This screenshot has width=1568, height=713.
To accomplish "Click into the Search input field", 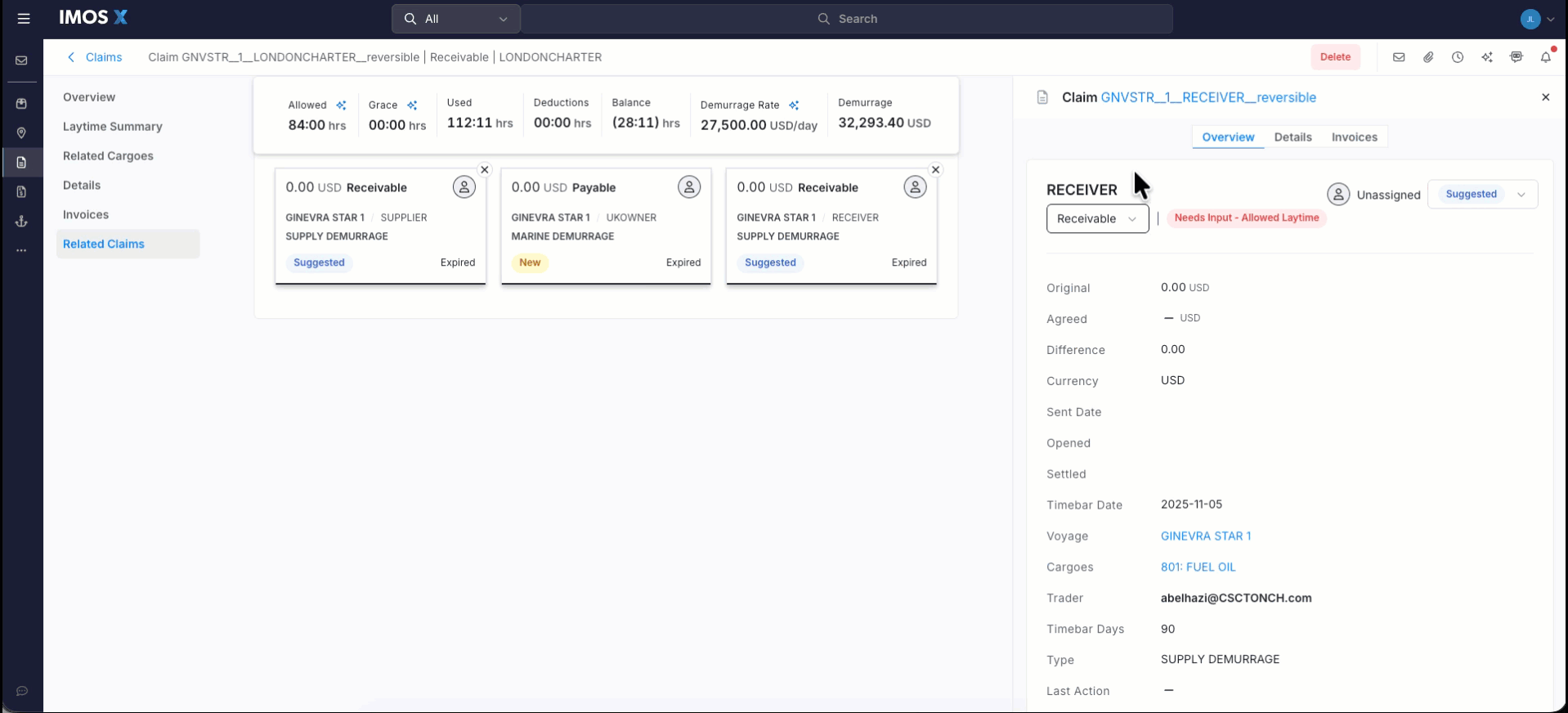I will [847, 19].
